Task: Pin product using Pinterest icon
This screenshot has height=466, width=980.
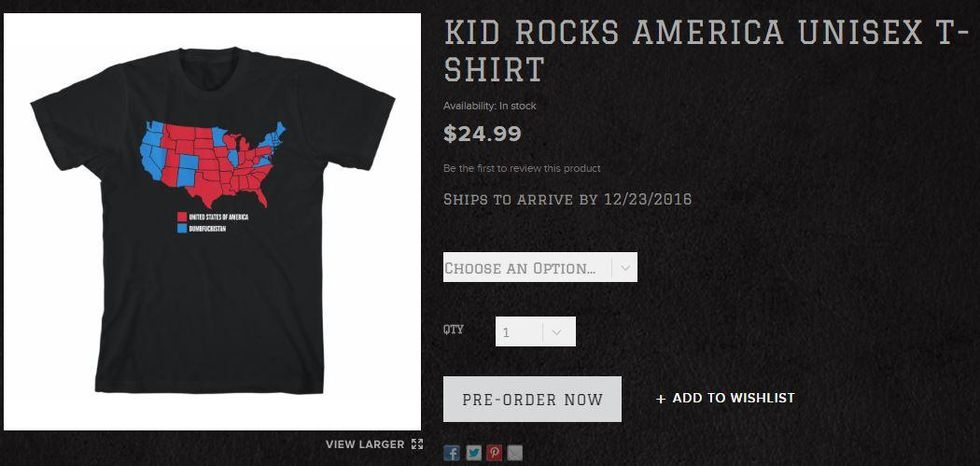Action: point(494,453)
